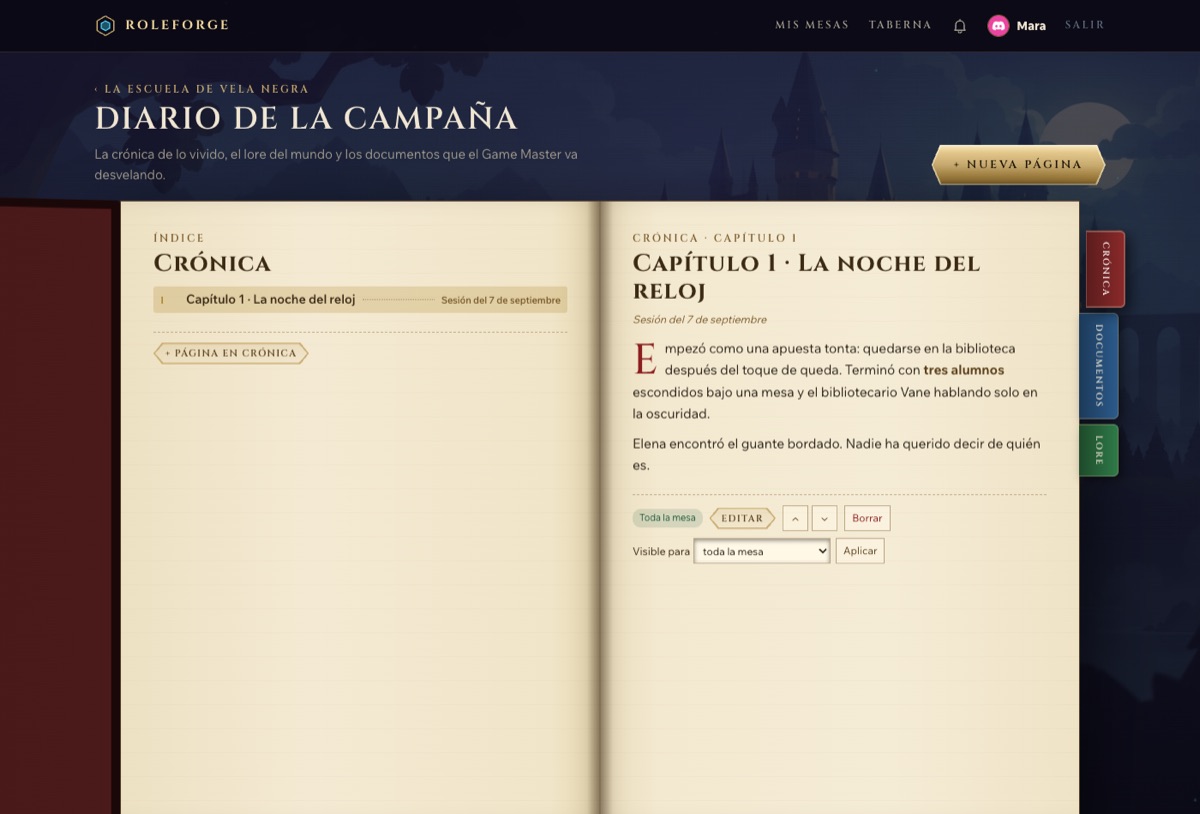Screen dimensions: 1200x814
Task: Click the RoleForge brand name
Action: coord(177,25)
